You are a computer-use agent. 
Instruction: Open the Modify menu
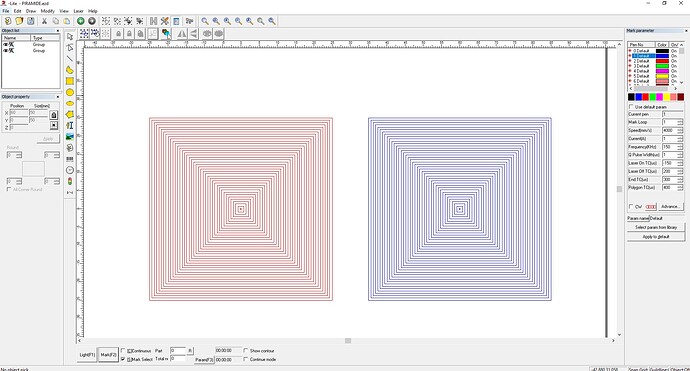click(x=48, y=11)
